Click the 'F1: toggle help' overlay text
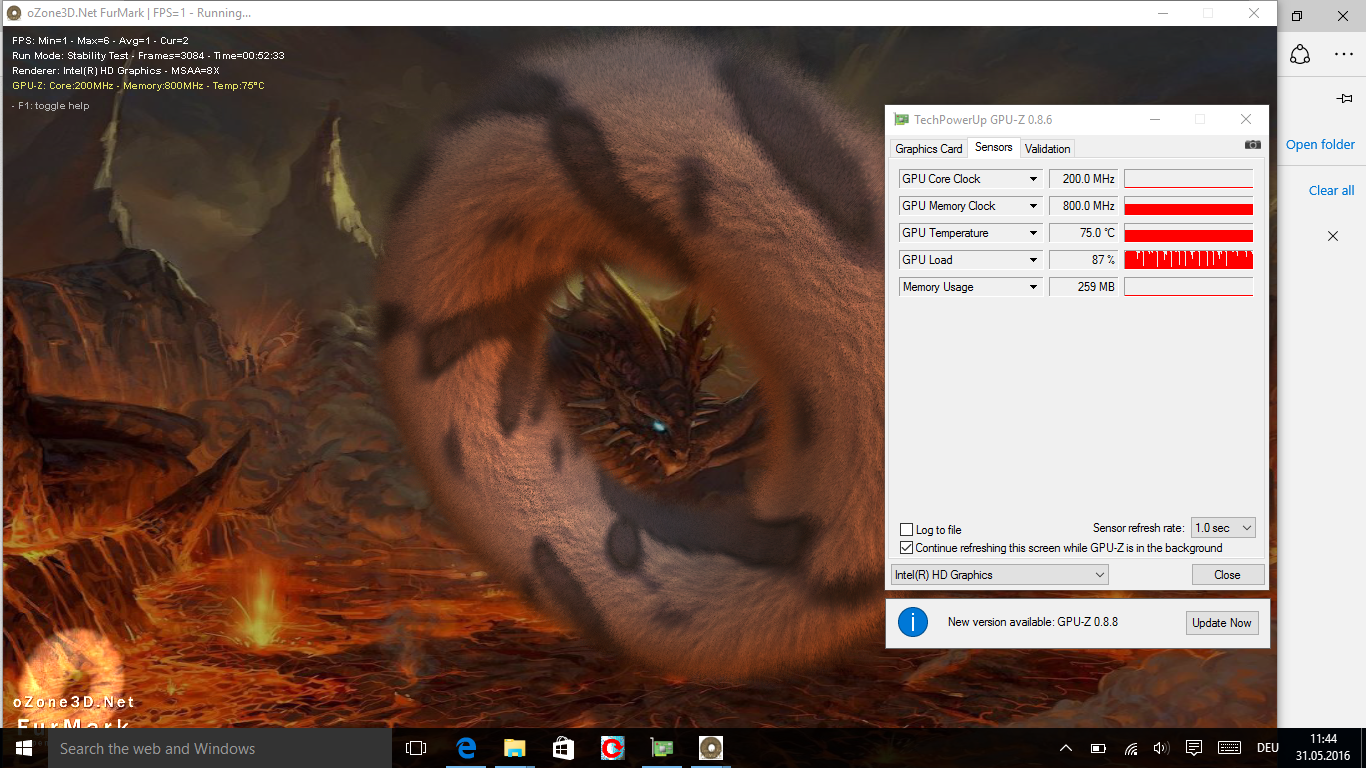The width and height of the screenshot is (1366, 768). click(51, 106)
